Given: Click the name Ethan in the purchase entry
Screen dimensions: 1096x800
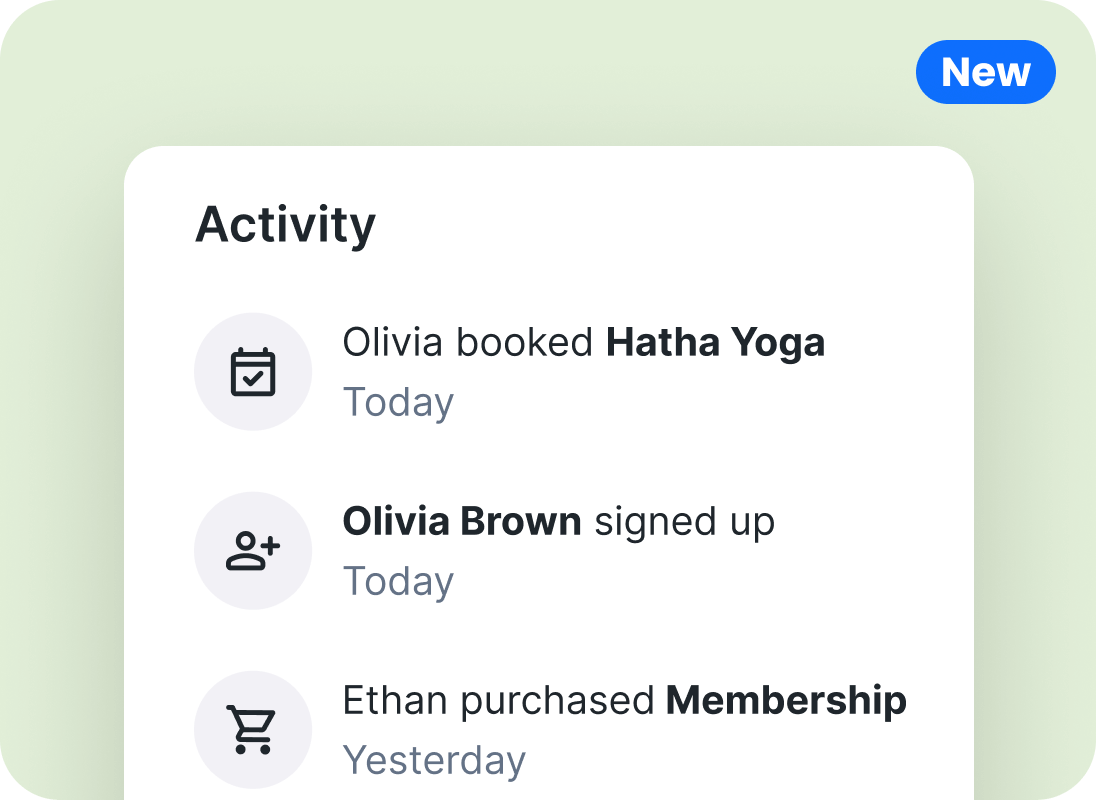Looking at the screenshot, I should point(396,700).
